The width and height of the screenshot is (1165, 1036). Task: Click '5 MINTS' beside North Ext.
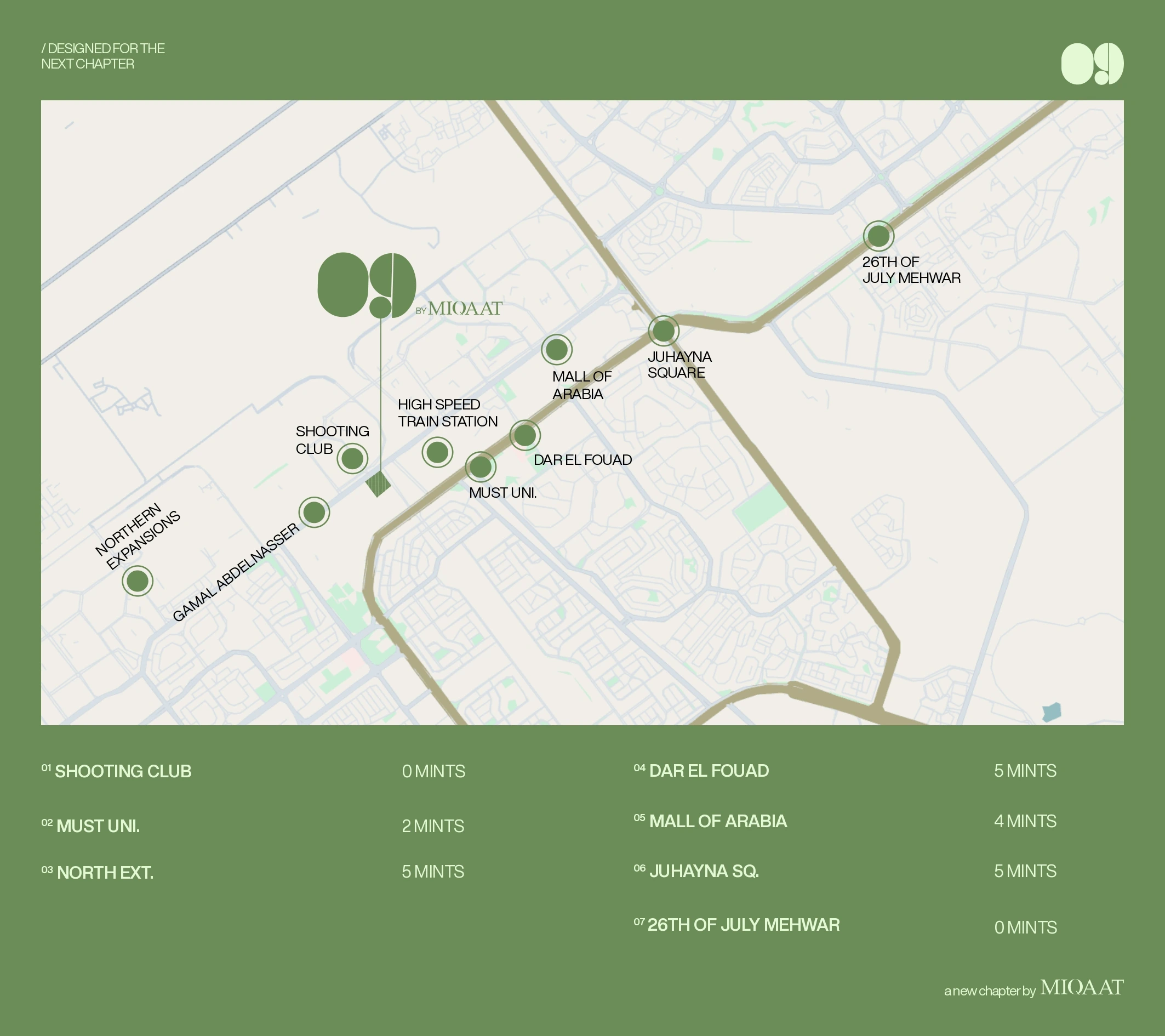pos(433,871)
